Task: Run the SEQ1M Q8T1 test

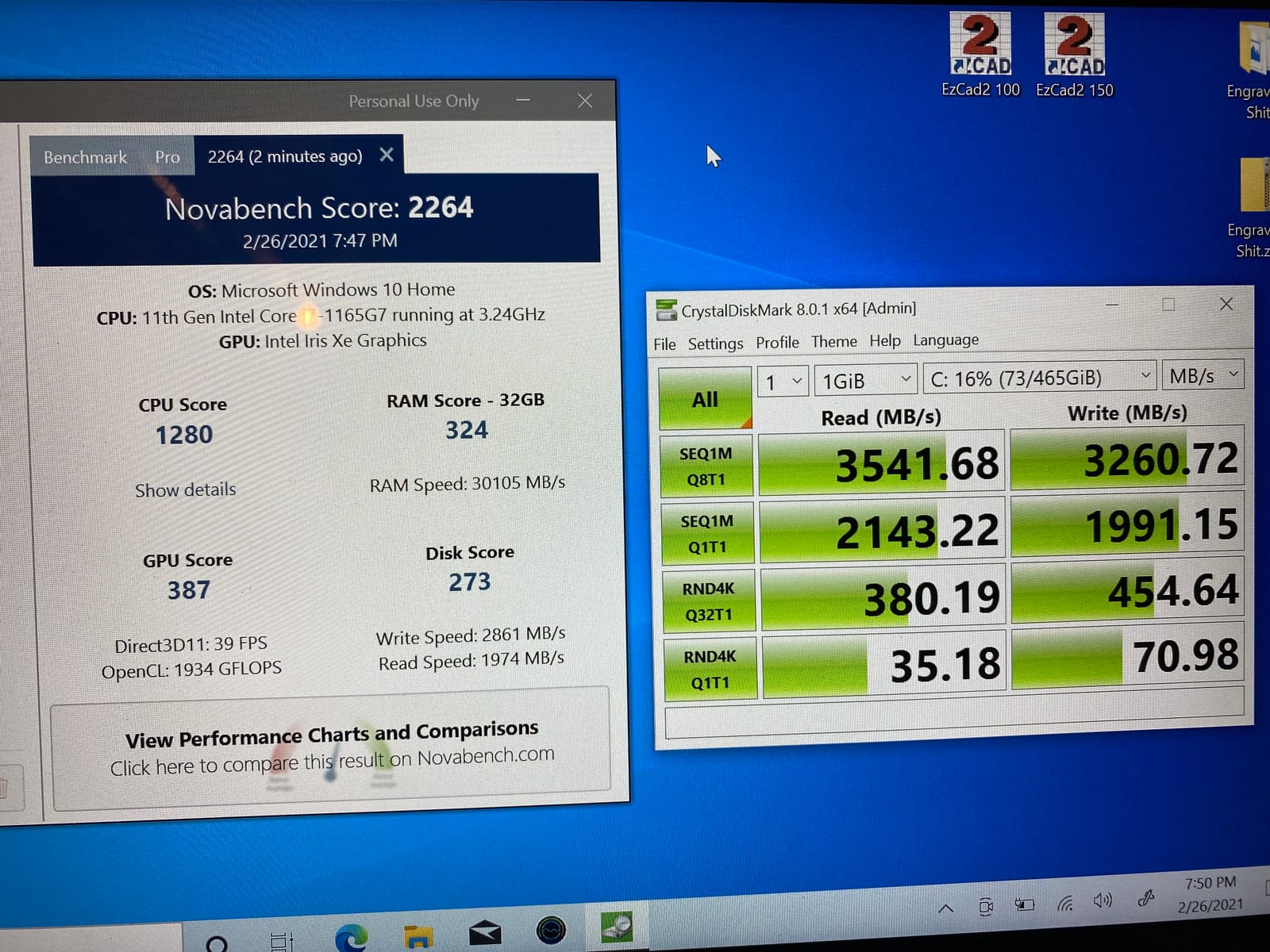Action: coord(706,466)
